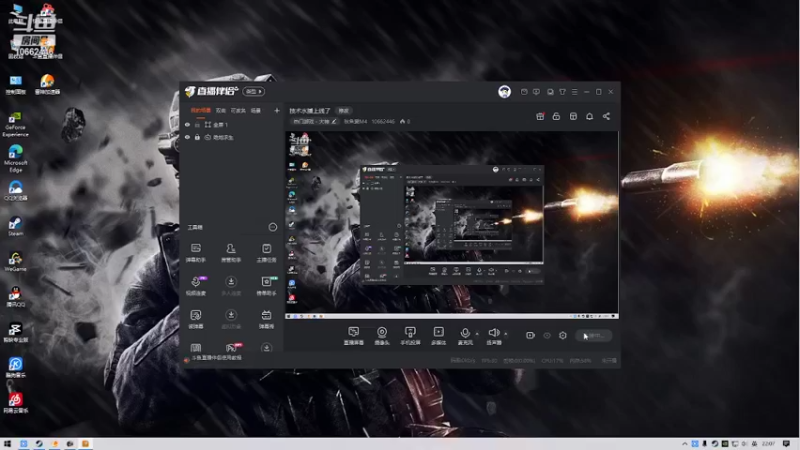This screenshot has width=800, height=450.
Task: Expand speaker options arrow beside speaker icon
Action: 506,334
